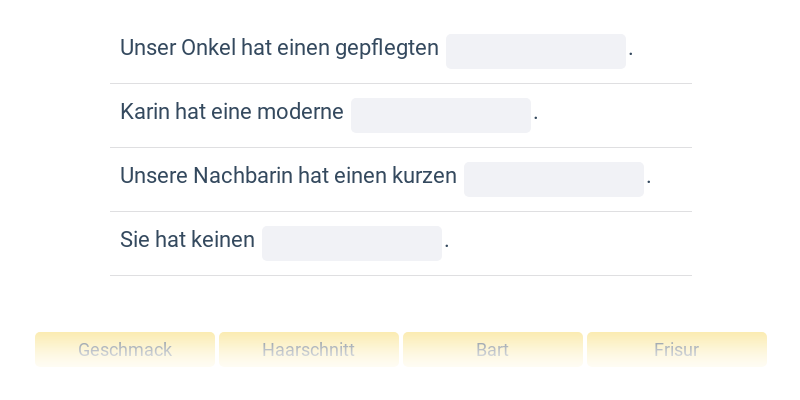This screenshot has height=400, width=800.
Task: Choose the Frisur word tile
Action: (676, 350)
